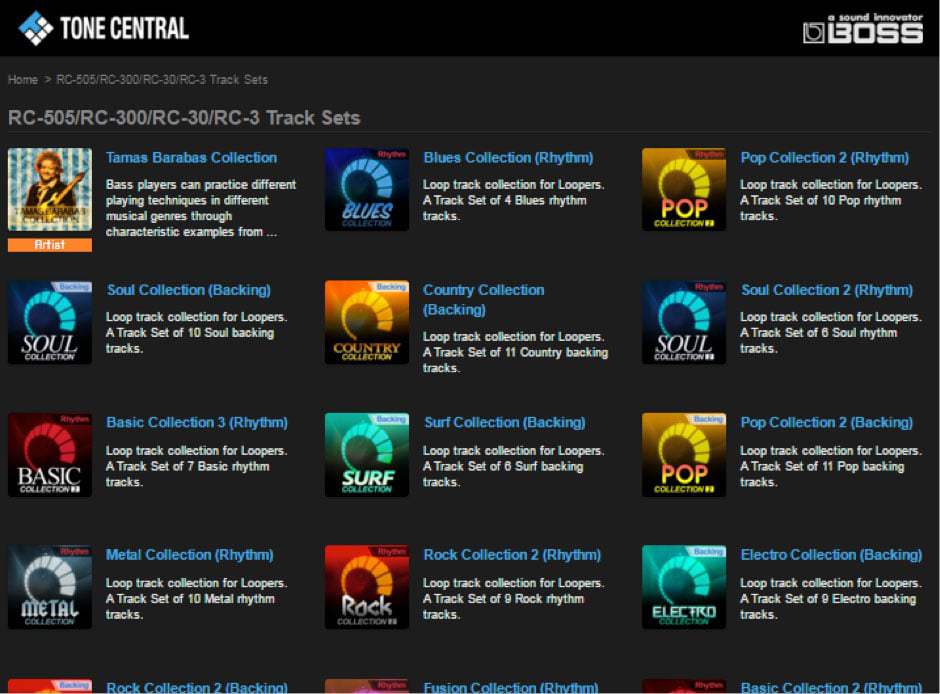The height and width of the screenshot is (694, 940).
Task: Click 'A Track Set of 6 Soul rhythm' text
Action: (819, 333)
